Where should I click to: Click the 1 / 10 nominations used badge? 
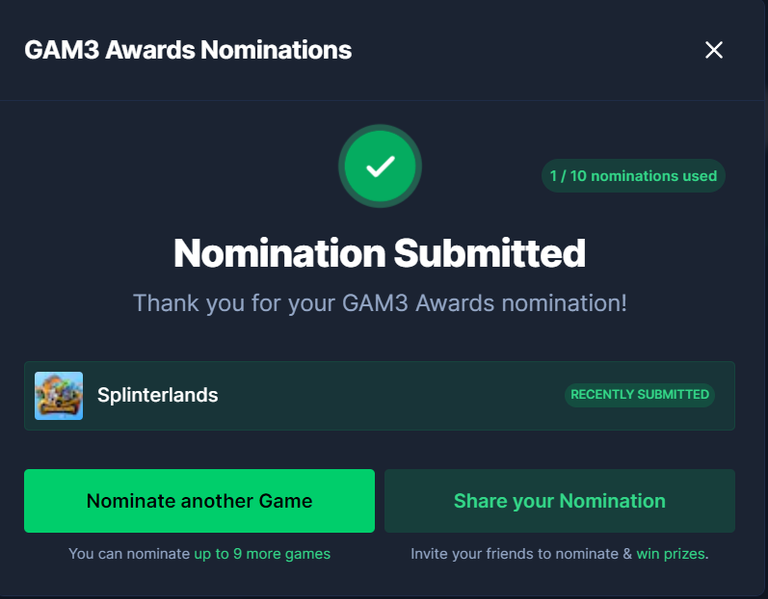tap(633, 176)
